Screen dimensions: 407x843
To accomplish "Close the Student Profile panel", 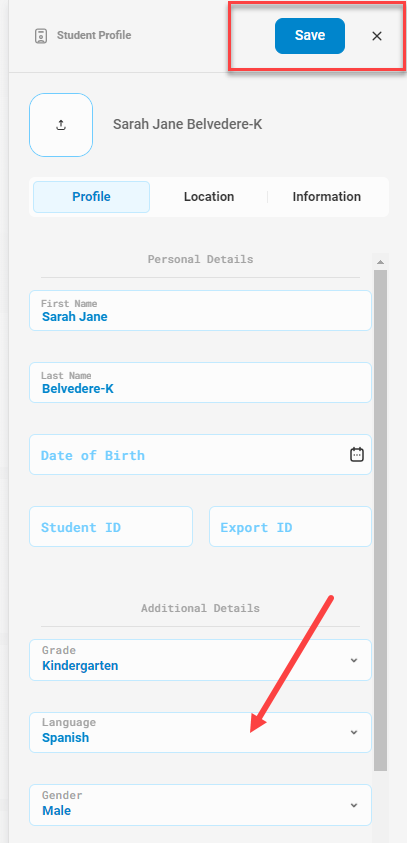I will pos(377,36).
